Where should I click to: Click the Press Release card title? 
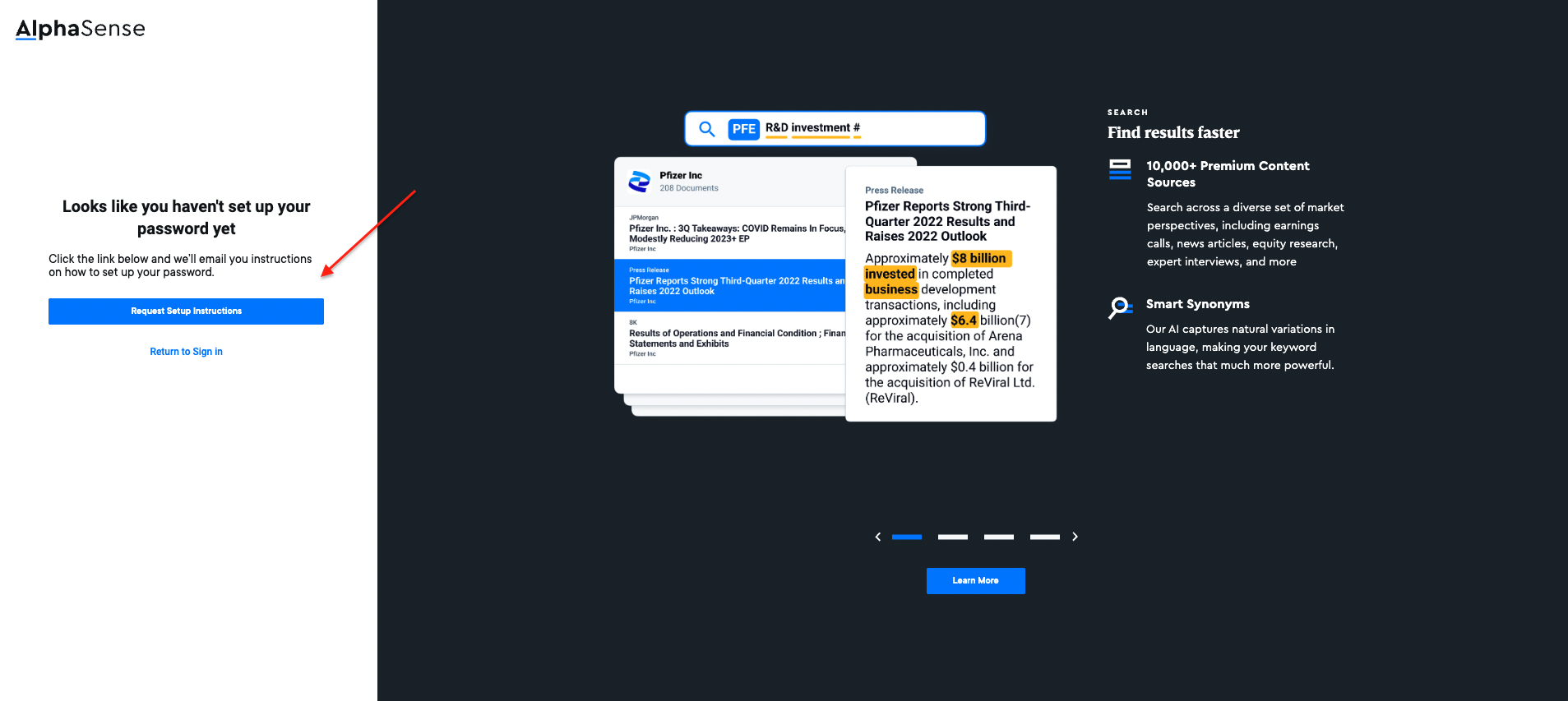coord(947,221)
